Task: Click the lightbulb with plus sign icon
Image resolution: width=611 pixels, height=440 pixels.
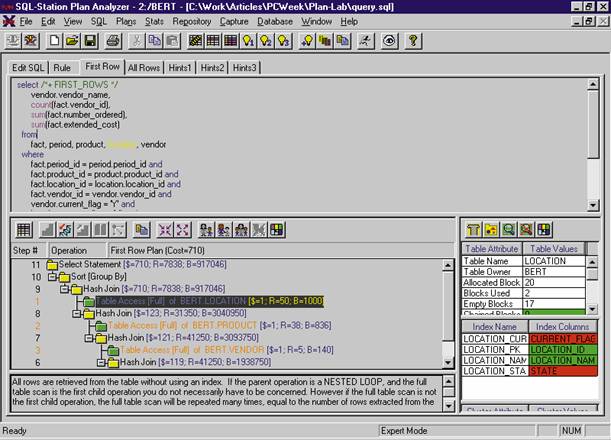Action: [x=307, y=41]
